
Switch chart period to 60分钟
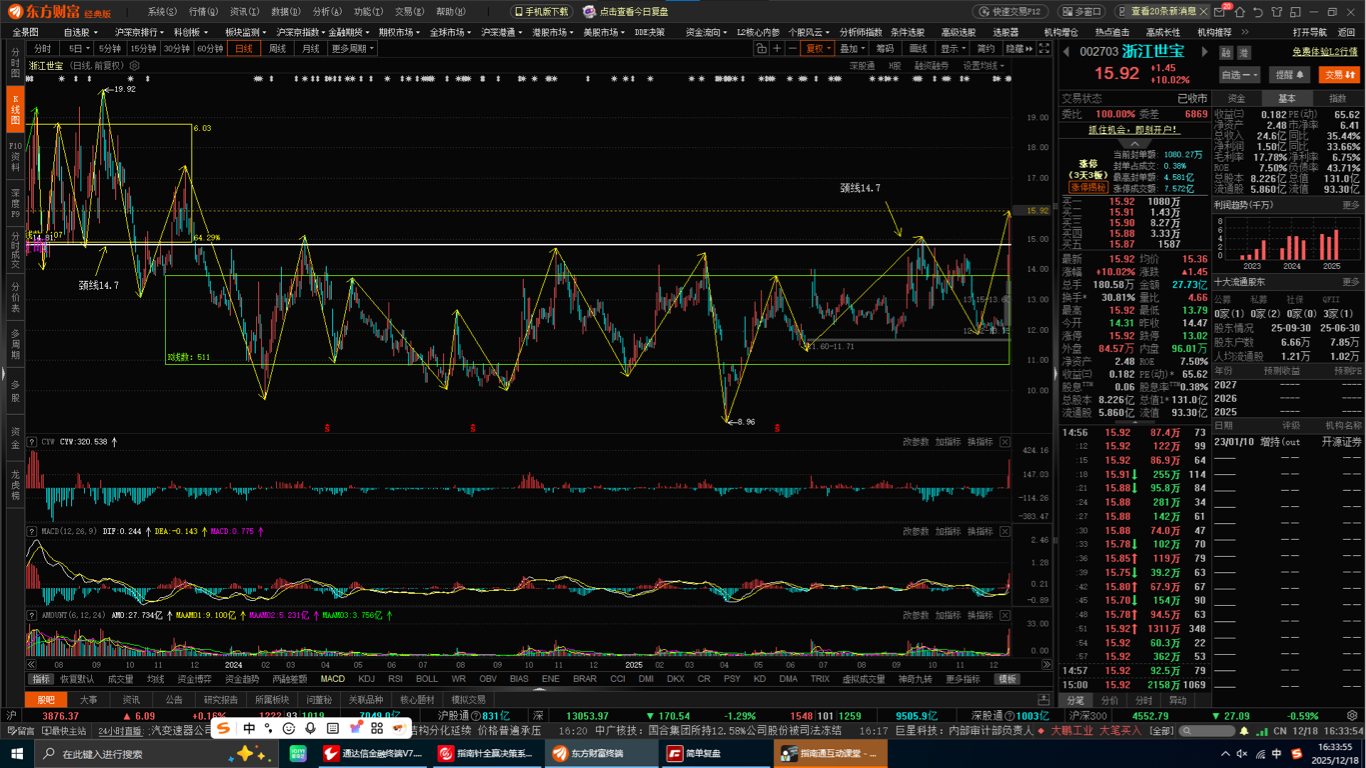coord(210,48)
